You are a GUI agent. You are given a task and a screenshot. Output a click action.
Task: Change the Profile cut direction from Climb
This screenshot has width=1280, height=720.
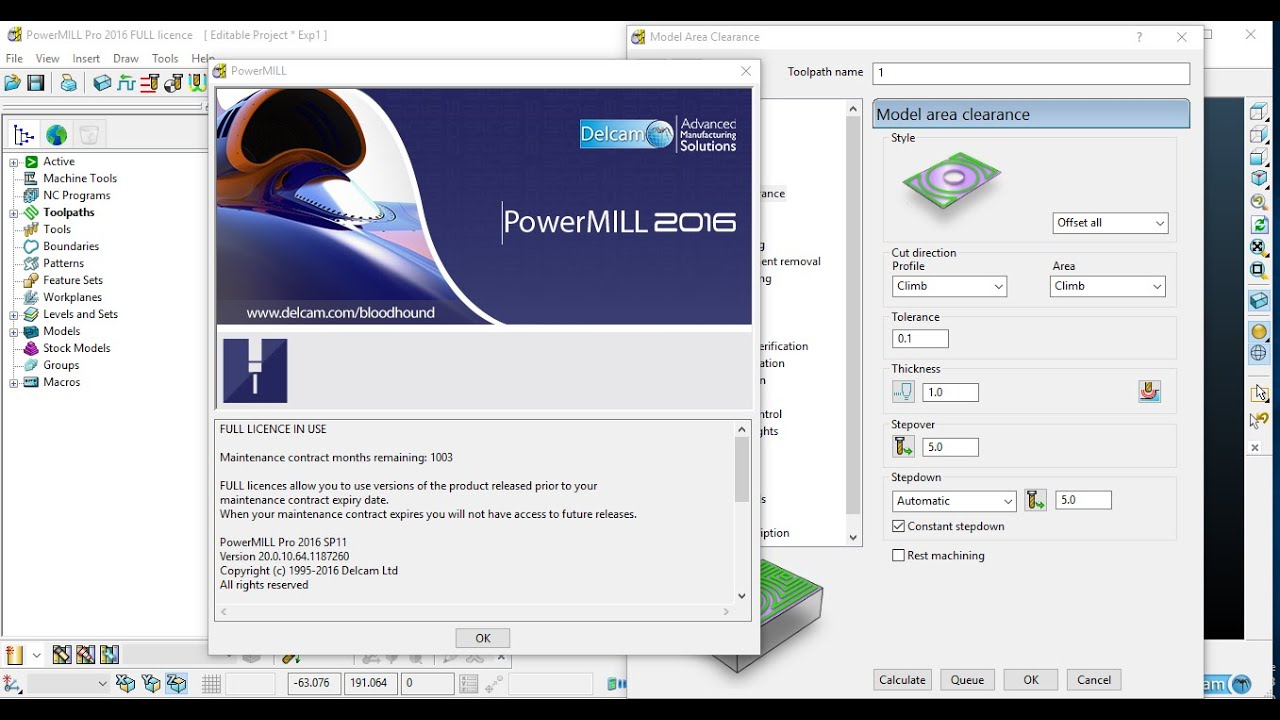(948, 286)
